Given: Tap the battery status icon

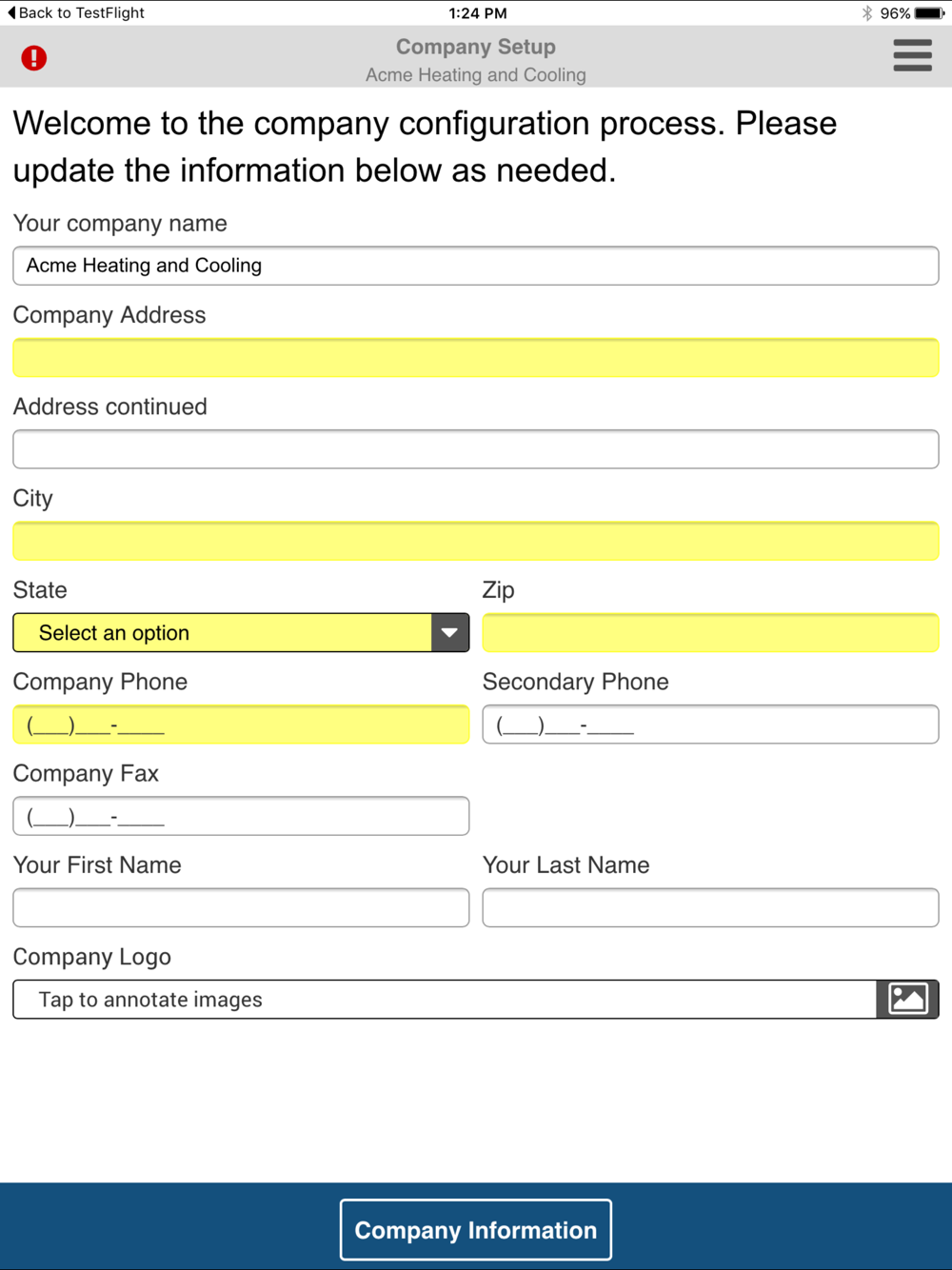Looking at the screenshot, I should click(x=929, y=13).
